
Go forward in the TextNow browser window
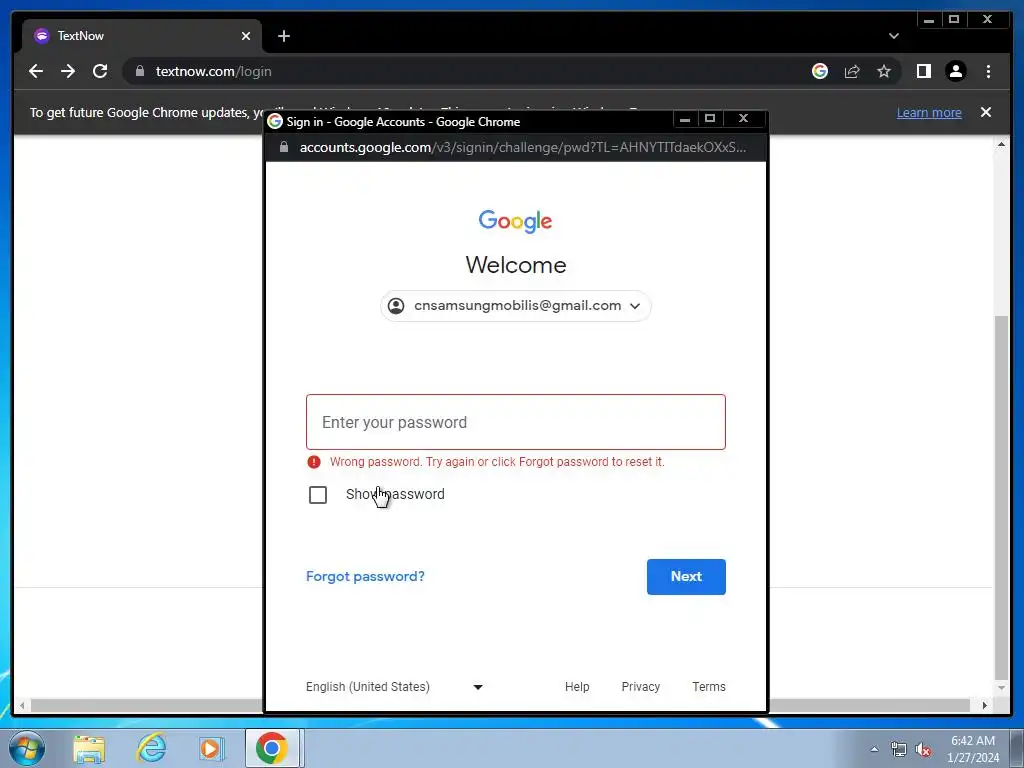[x=68, y=71]
